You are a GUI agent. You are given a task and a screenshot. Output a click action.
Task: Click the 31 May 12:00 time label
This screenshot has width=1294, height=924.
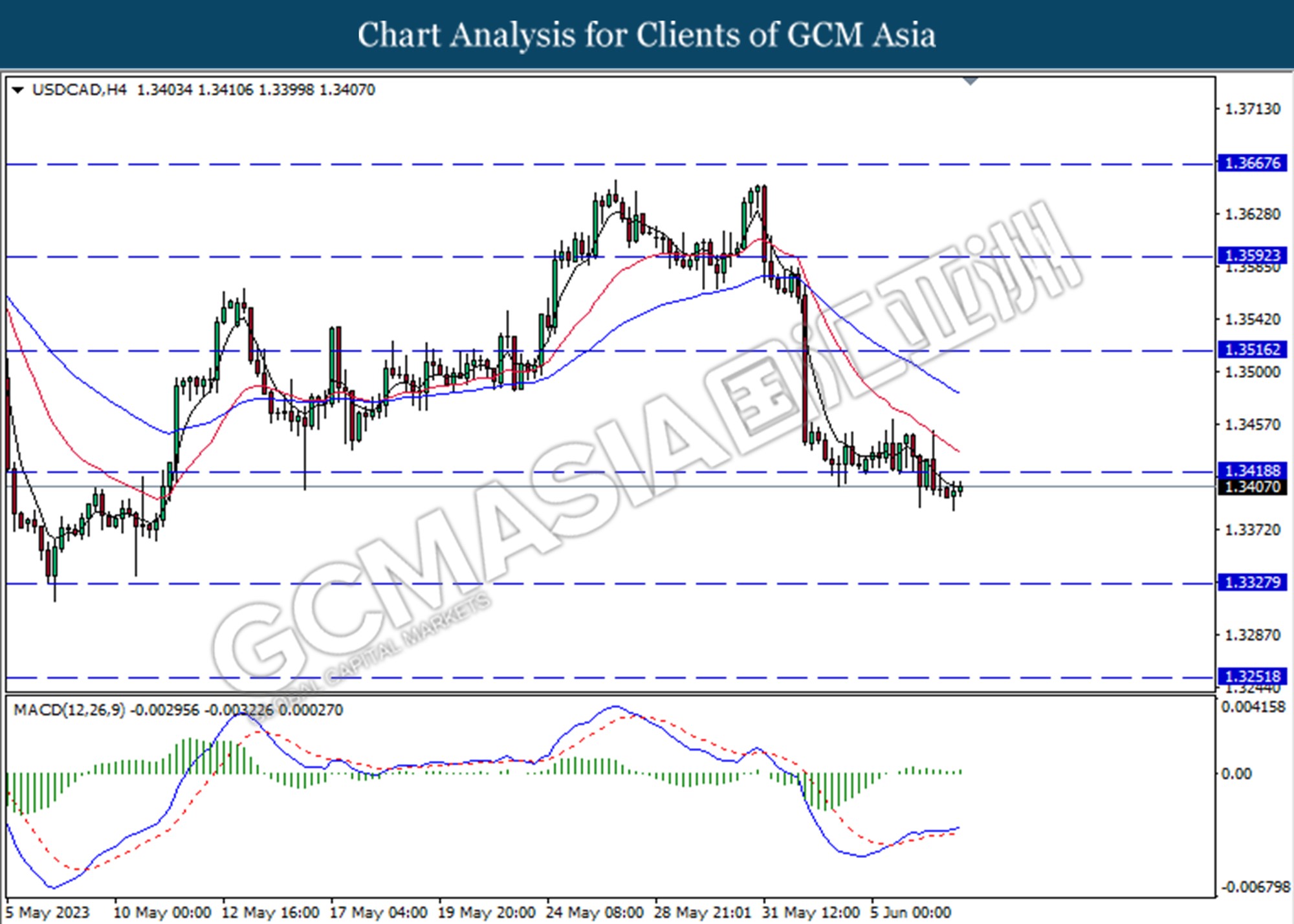811,913
